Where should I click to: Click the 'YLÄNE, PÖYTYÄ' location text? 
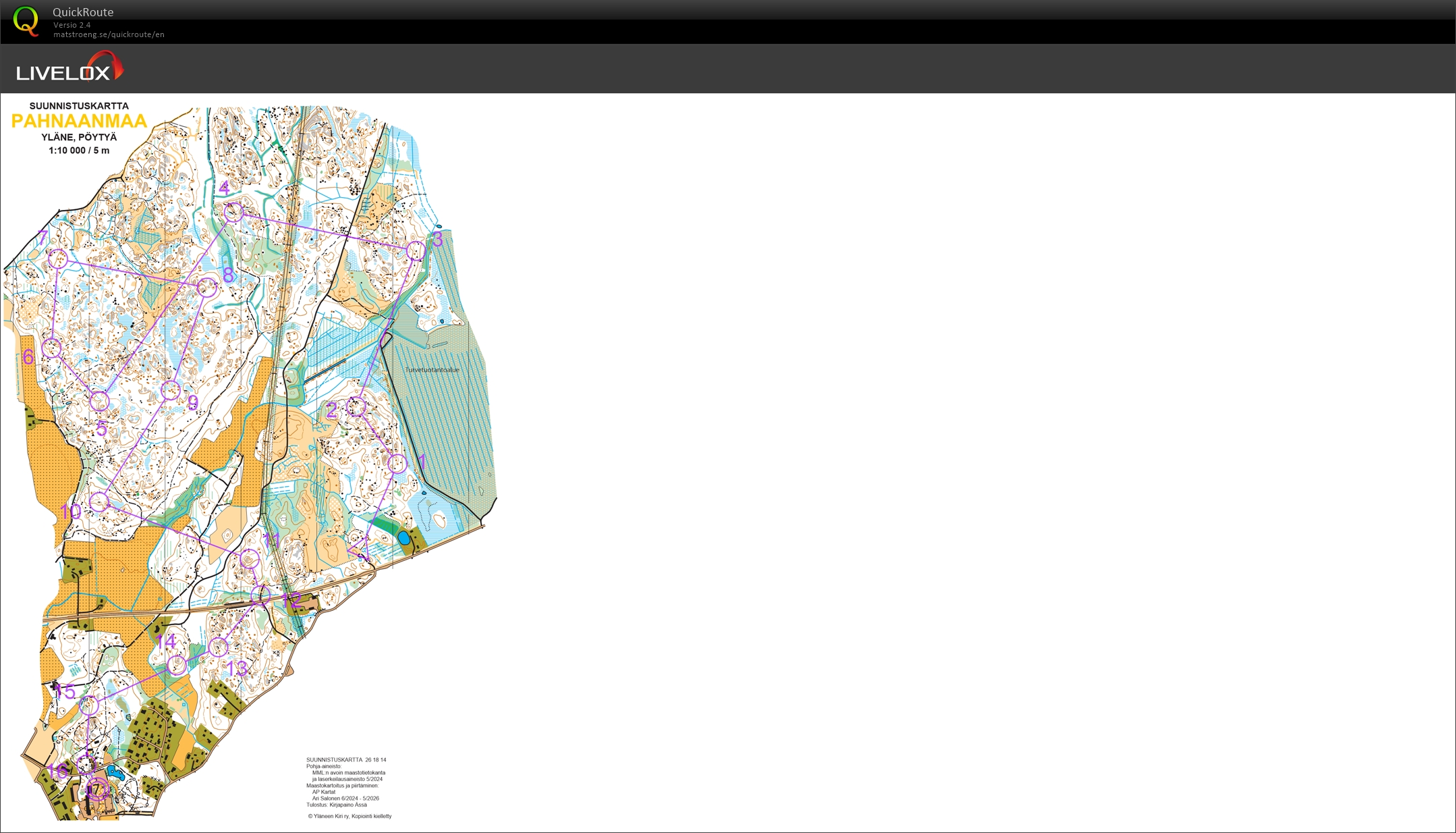point(79,137)
